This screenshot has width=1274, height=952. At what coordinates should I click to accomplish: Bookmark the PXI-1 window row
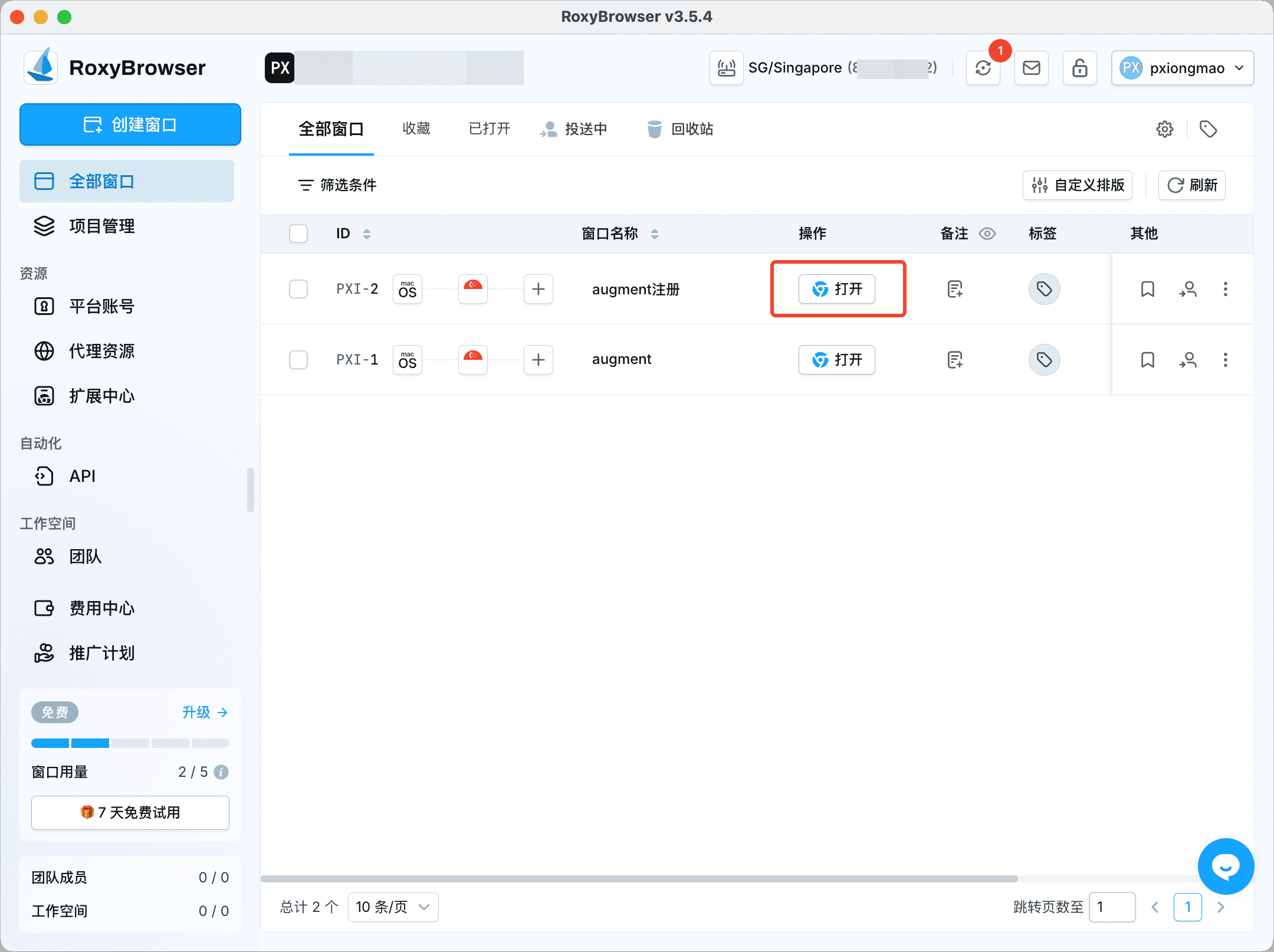(x=1147, y=360)
